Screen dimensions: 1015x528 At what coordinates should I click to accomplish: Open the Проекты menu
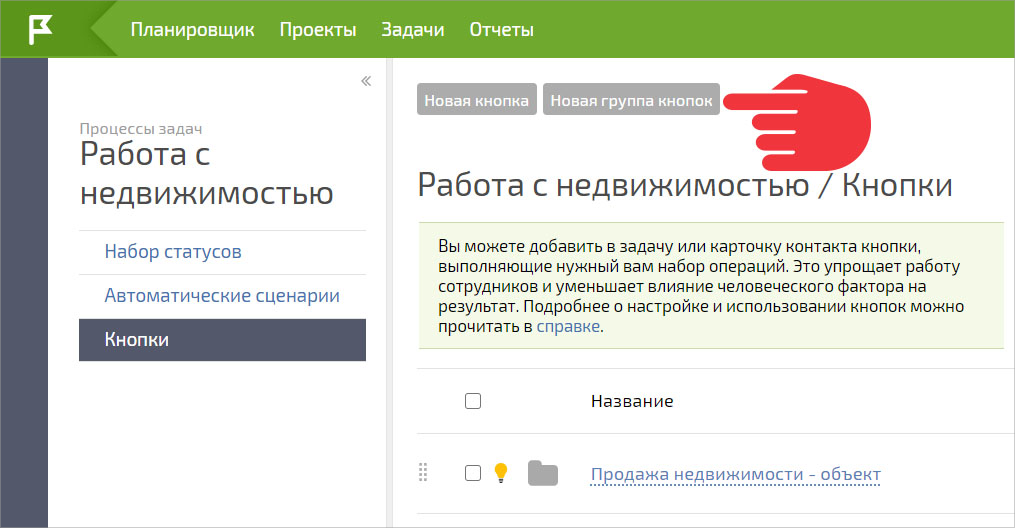click(x=318, y=30)
